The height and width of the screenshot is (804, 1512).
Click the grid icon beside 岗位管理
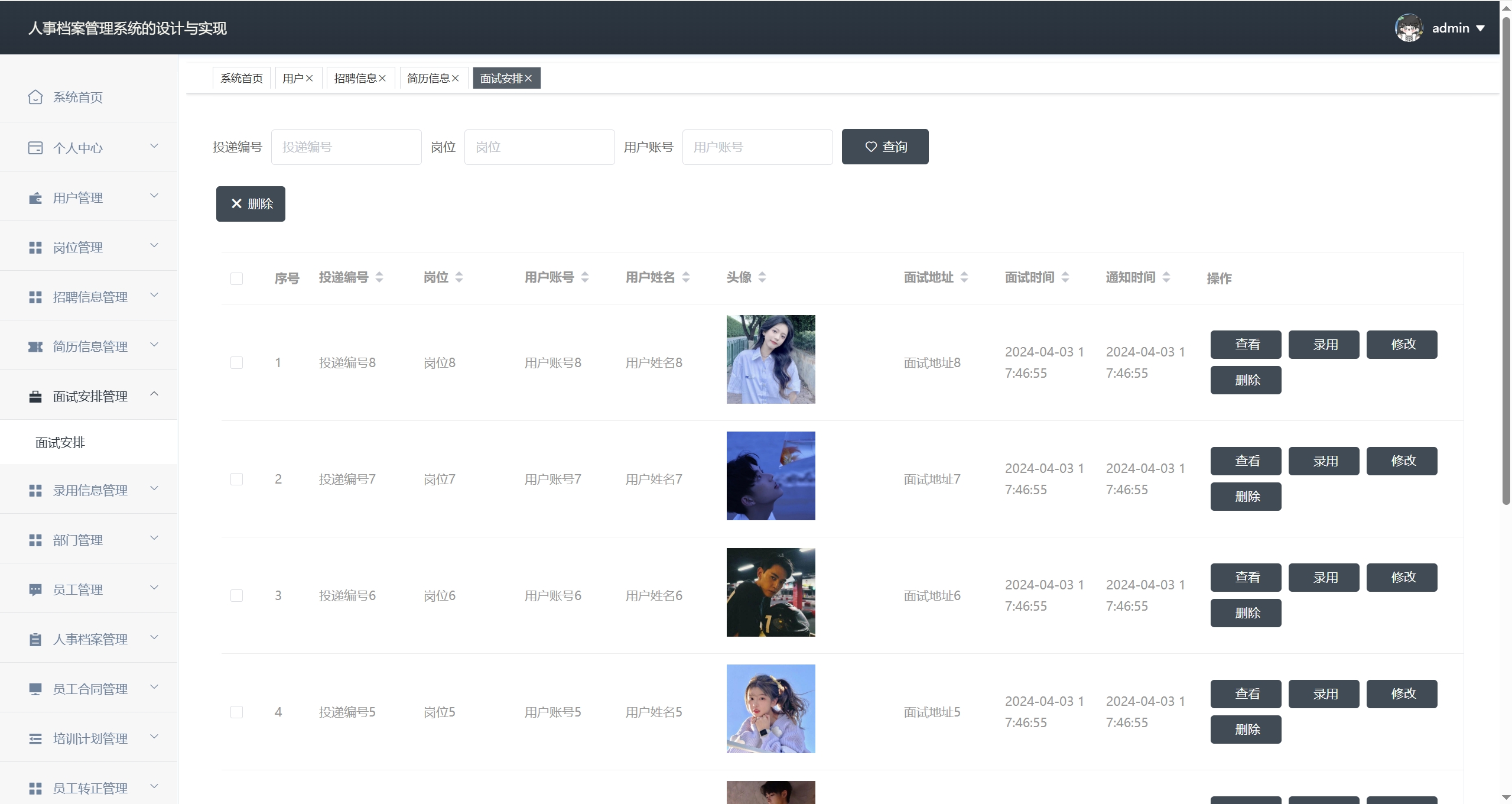tap(35, 248)
